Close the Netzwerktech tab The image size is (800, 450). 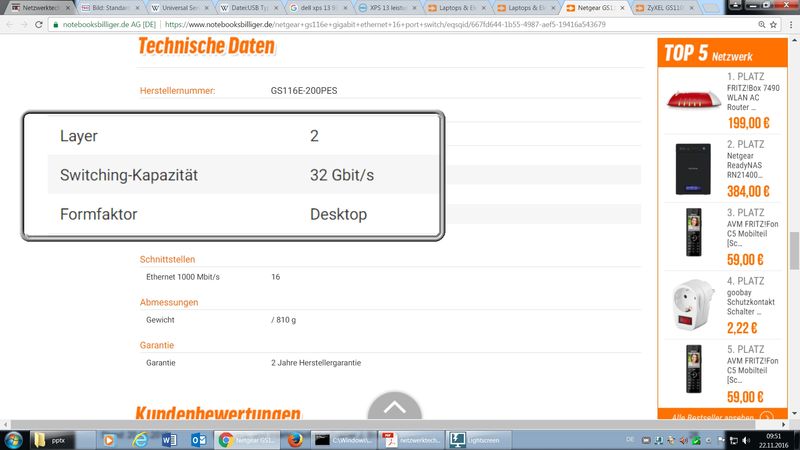(x=67, y=8)
